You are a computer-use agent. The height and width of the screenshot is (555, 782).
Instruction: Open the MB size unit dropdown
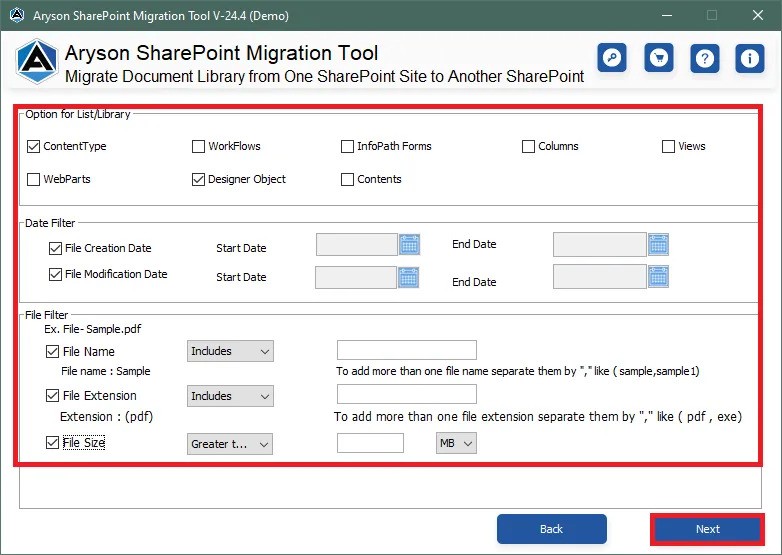point(456,442)
